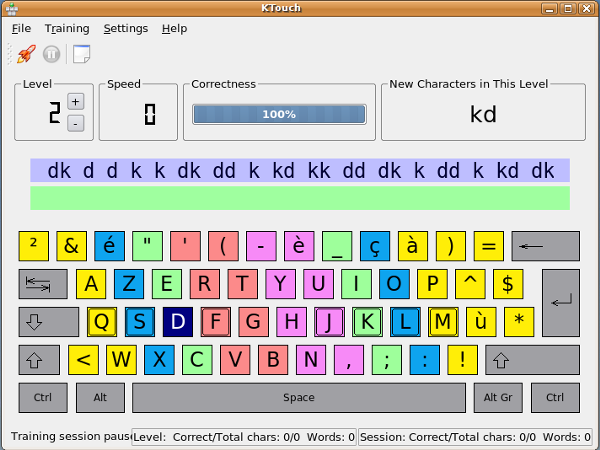Click the yellow à key
The width and height of the screenshot is (600, 450).
(x=413, y=246)
